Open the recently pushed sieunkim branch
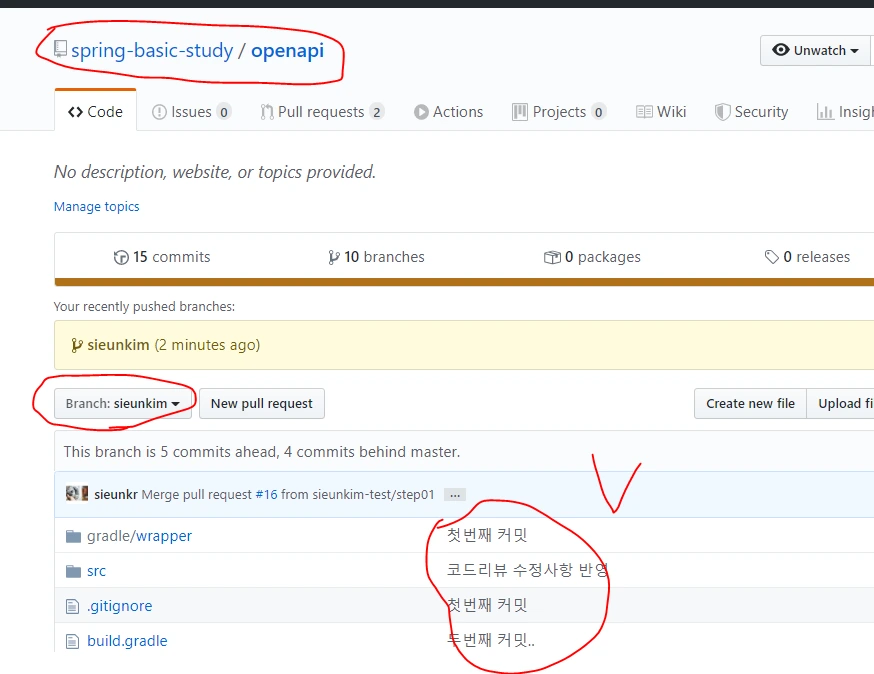The image size is (874, 674). click(x=118, y=345)
